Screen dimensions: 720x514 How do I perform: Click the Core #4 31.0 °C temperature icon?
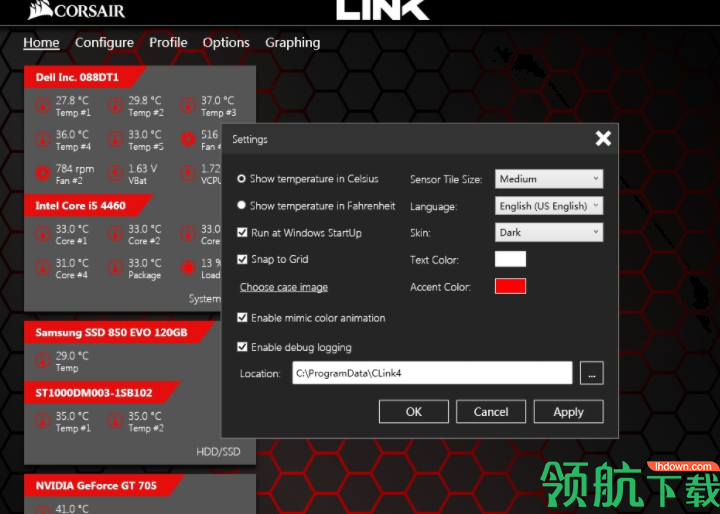(x=43, y=268)
